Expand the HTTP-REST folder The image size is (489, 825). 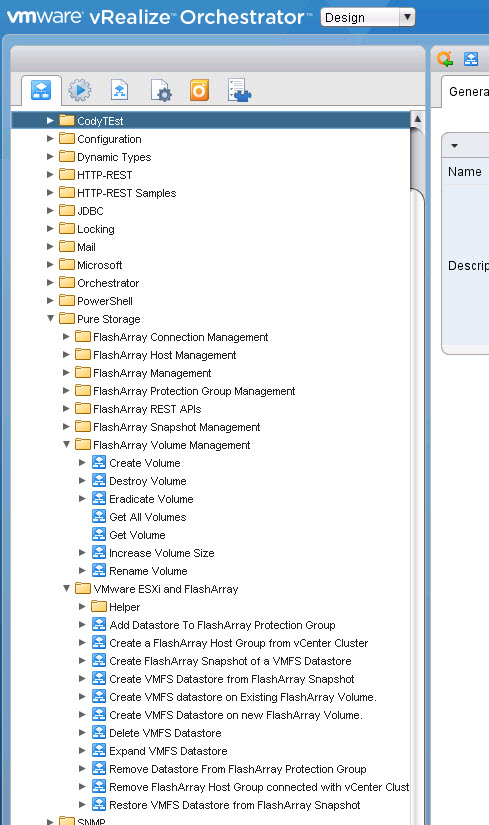click(50, 174)
